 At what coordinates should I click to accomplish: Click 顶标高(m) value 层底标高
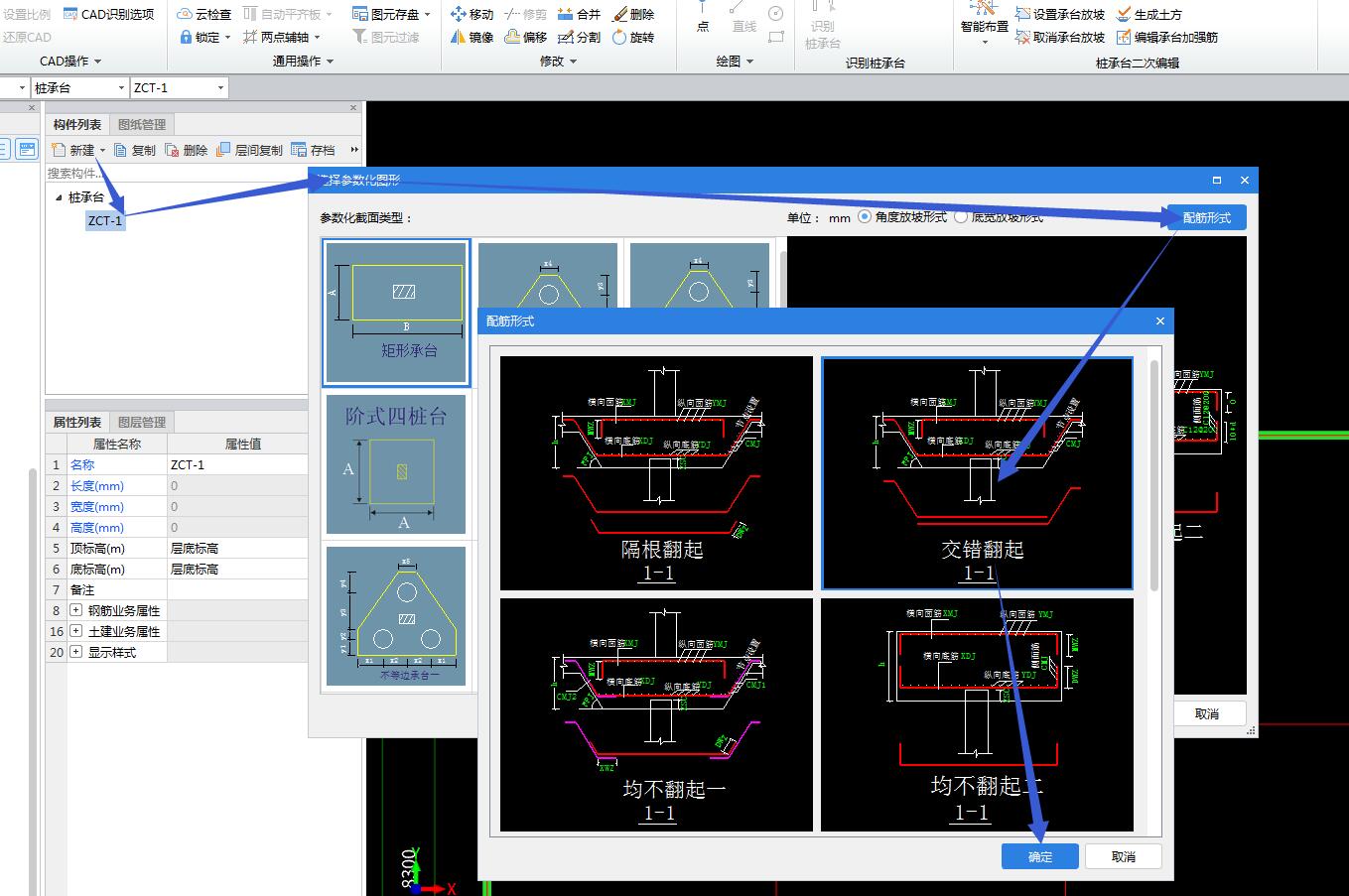237,548
